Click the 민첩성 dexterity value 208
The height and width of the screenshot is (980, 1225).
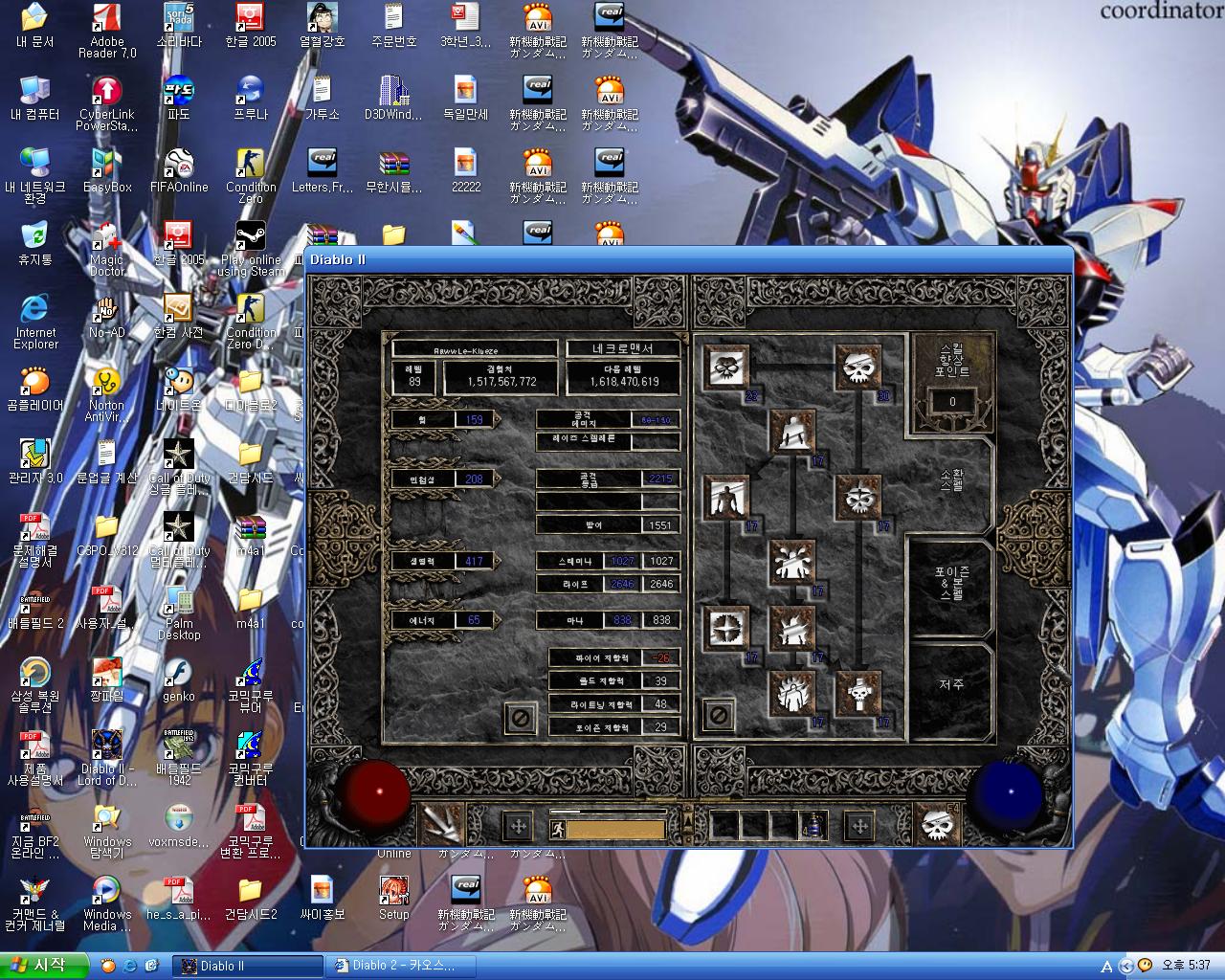click(x=474, y=479)
